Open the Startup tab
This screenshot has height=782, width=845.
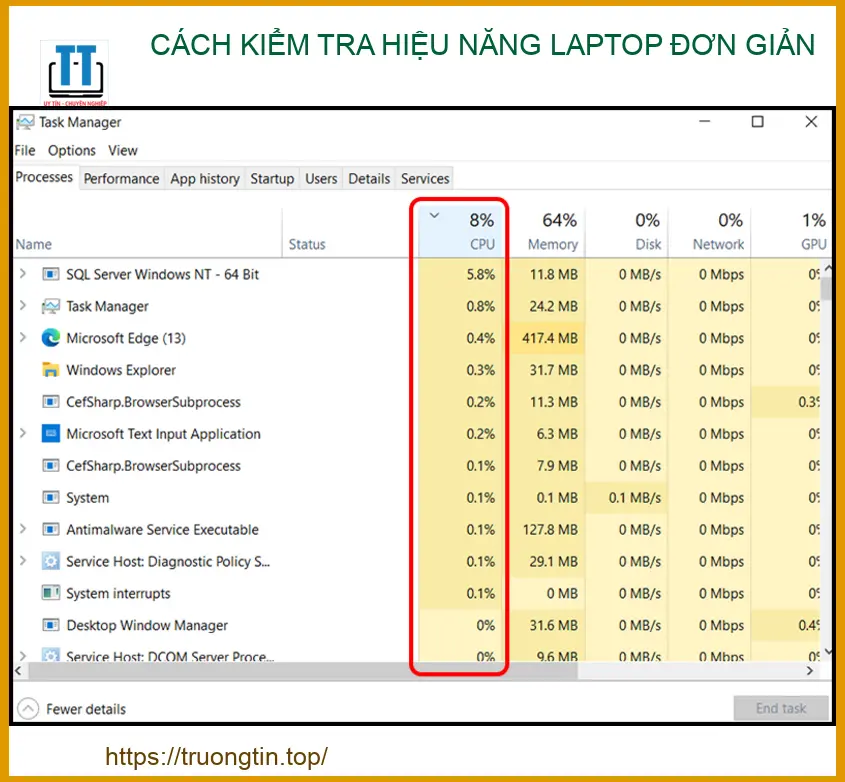(272, 179)
